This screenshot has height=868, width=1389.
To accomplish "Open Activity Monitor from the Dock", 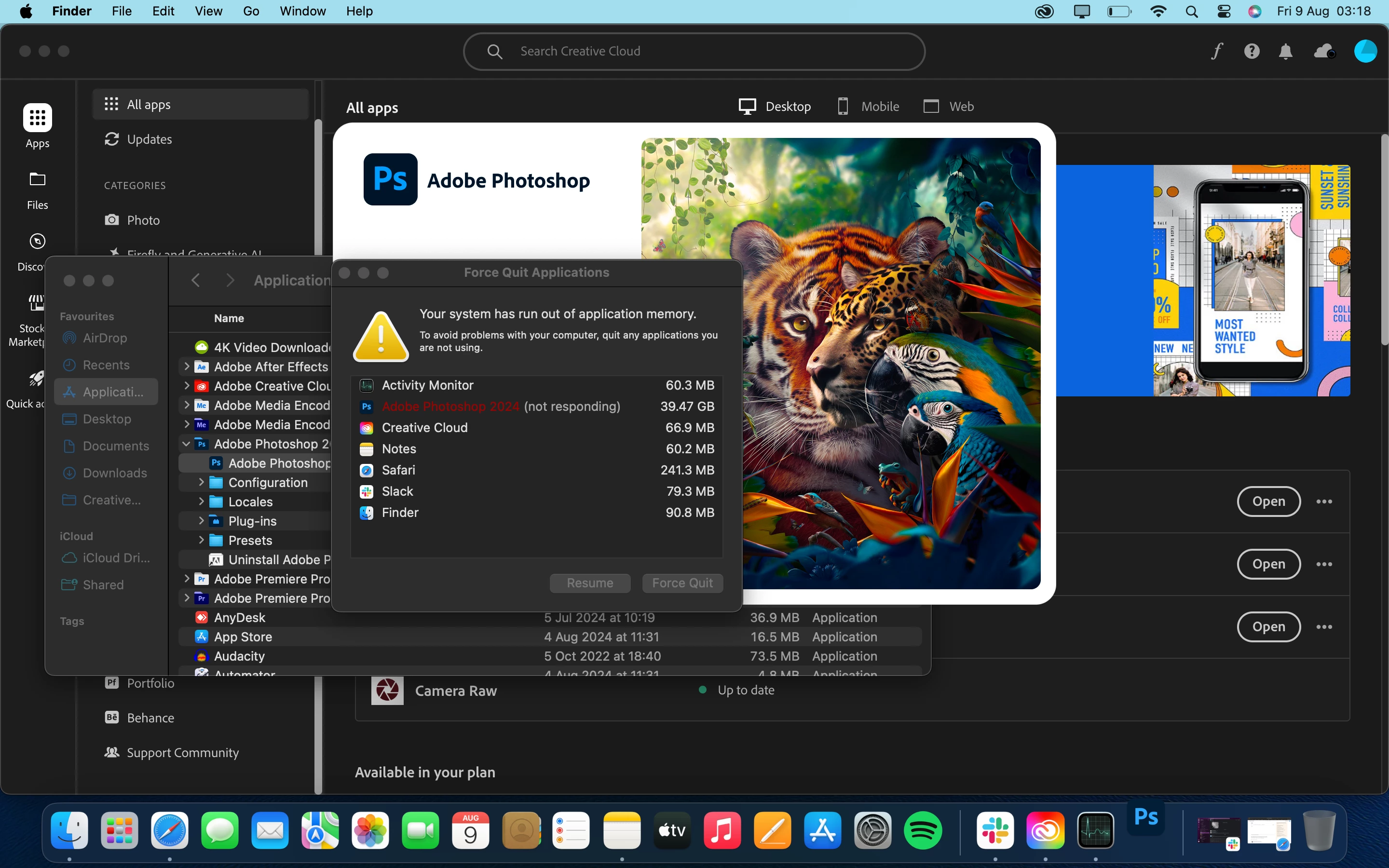I will point(1095,830).
